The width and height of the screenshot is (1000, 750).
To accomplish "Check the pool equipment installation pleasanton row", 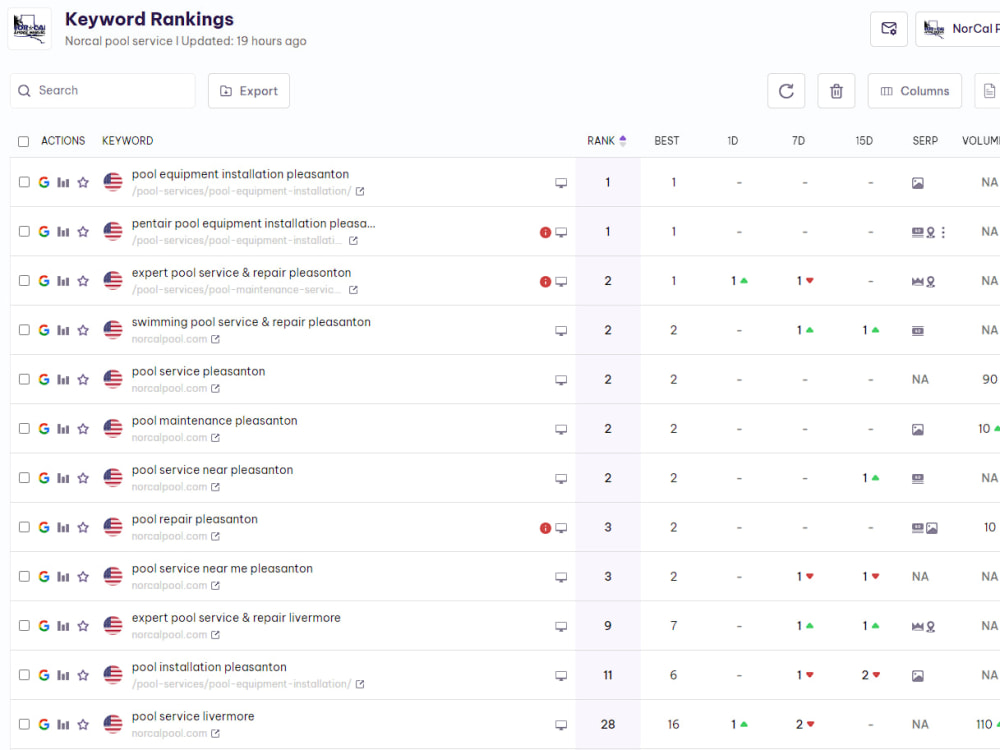I will pos(24,182).
